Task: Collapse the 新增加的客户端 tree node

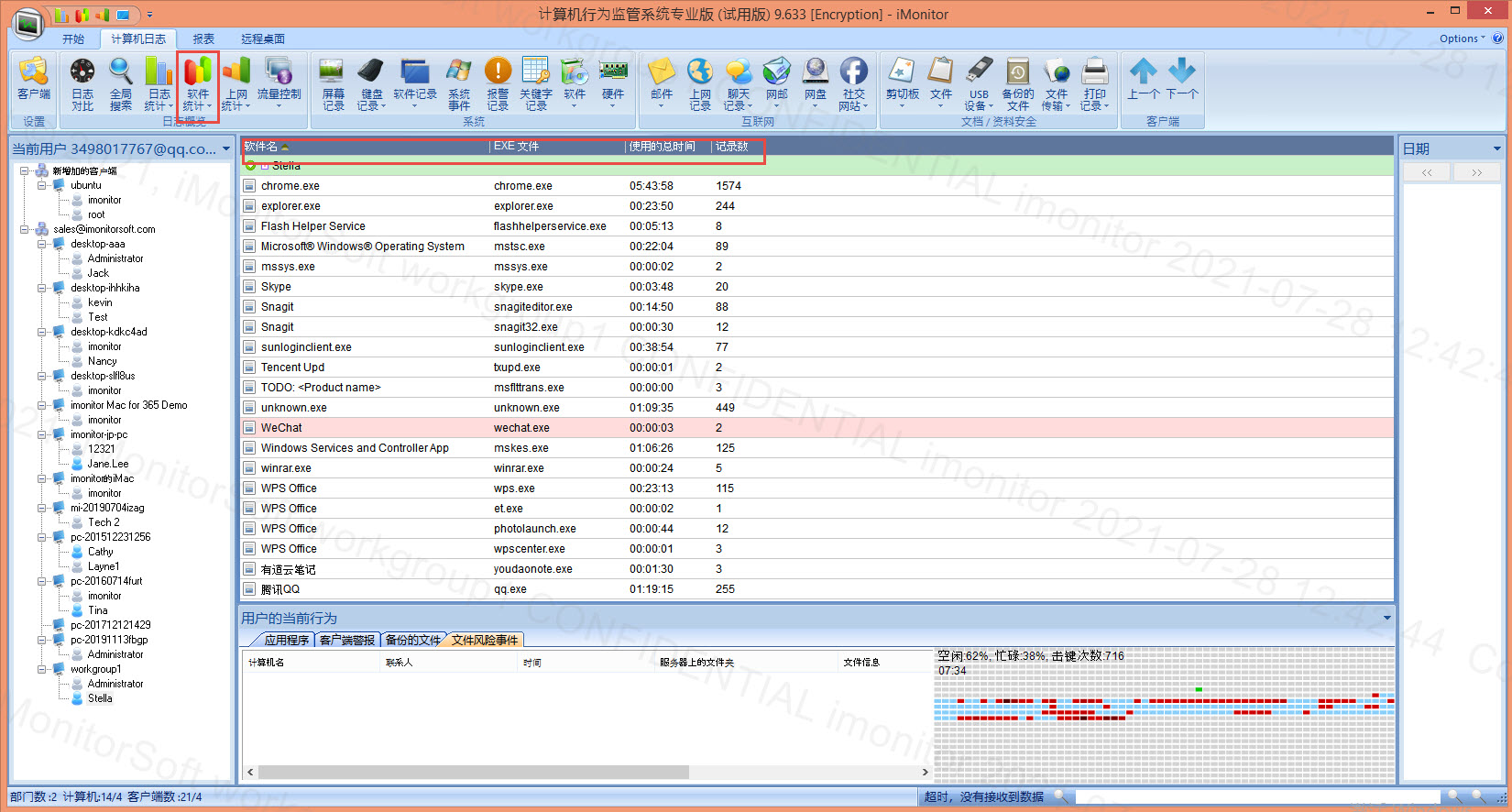Action: (25, 170)
